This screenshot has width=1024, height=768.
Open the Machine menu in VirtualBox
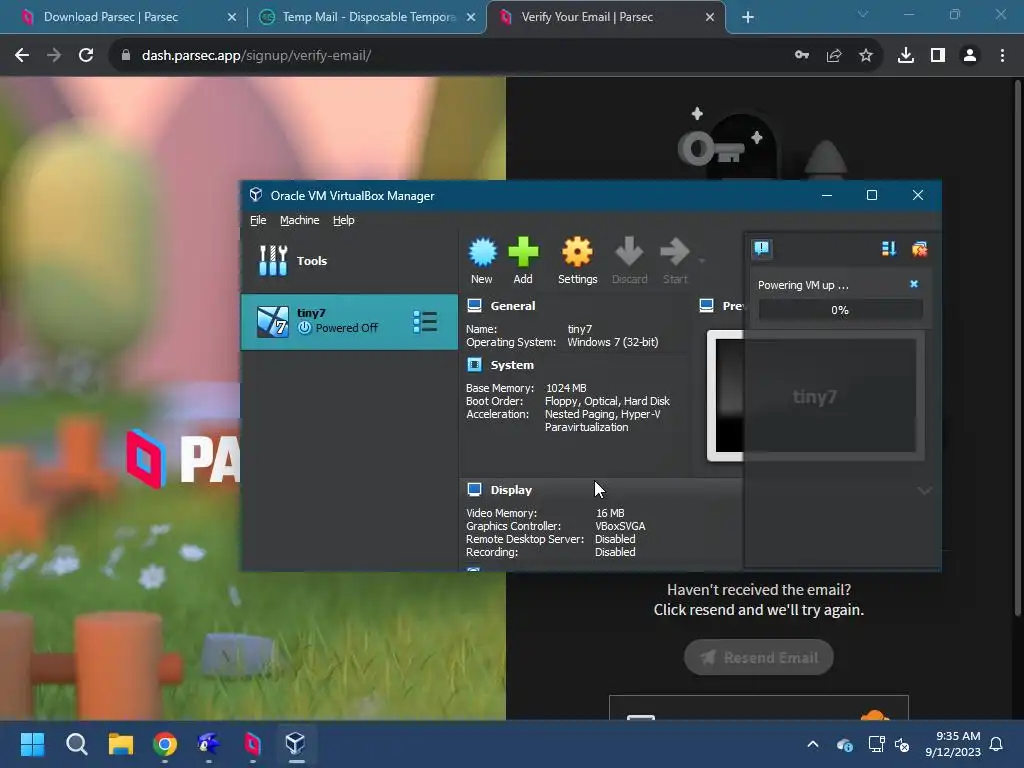pyautogui.click(x=300, y=220)
